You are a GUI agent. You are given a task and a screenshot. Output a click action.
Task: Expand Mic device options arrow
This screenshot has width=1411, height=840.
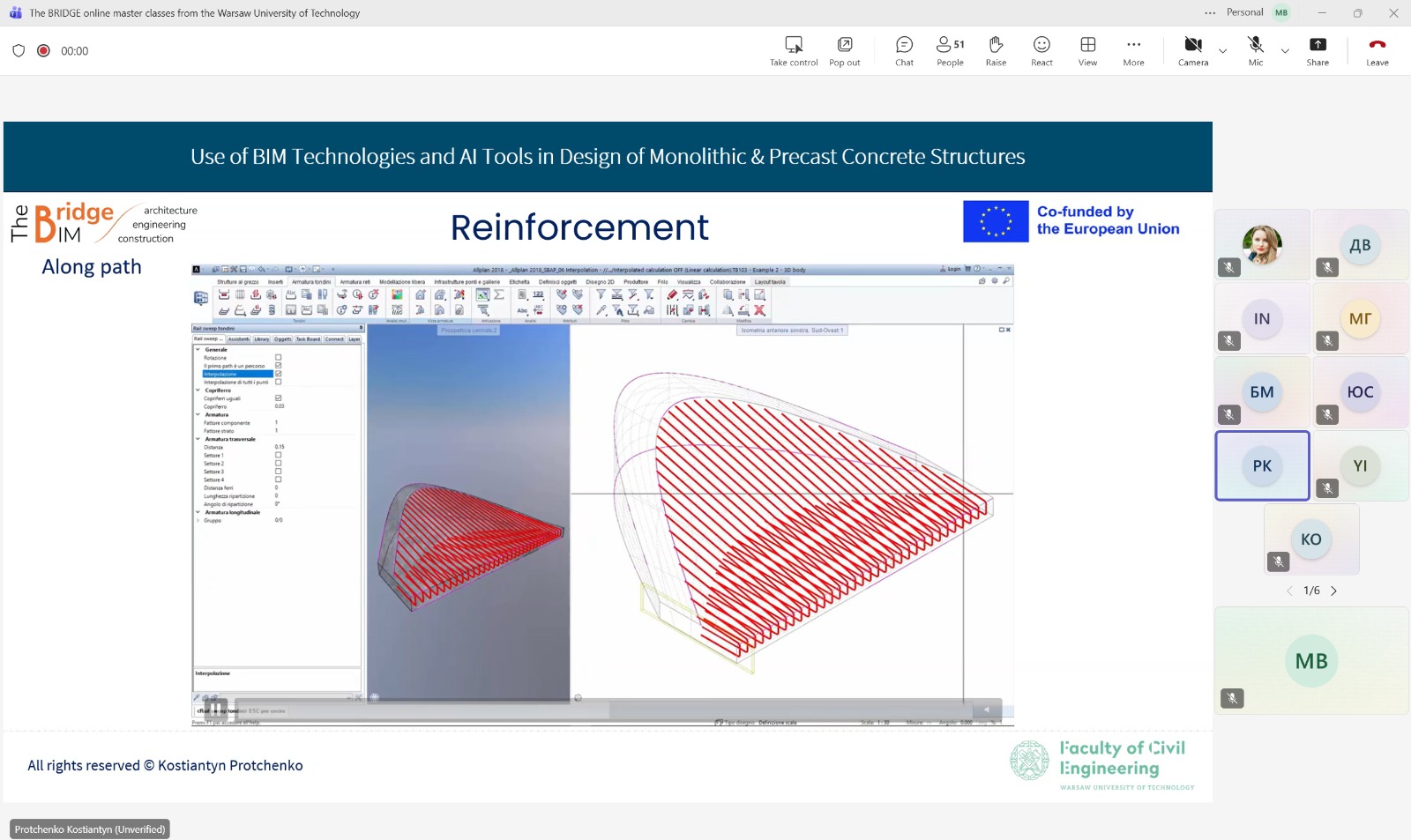click(x=1285, y=51)
